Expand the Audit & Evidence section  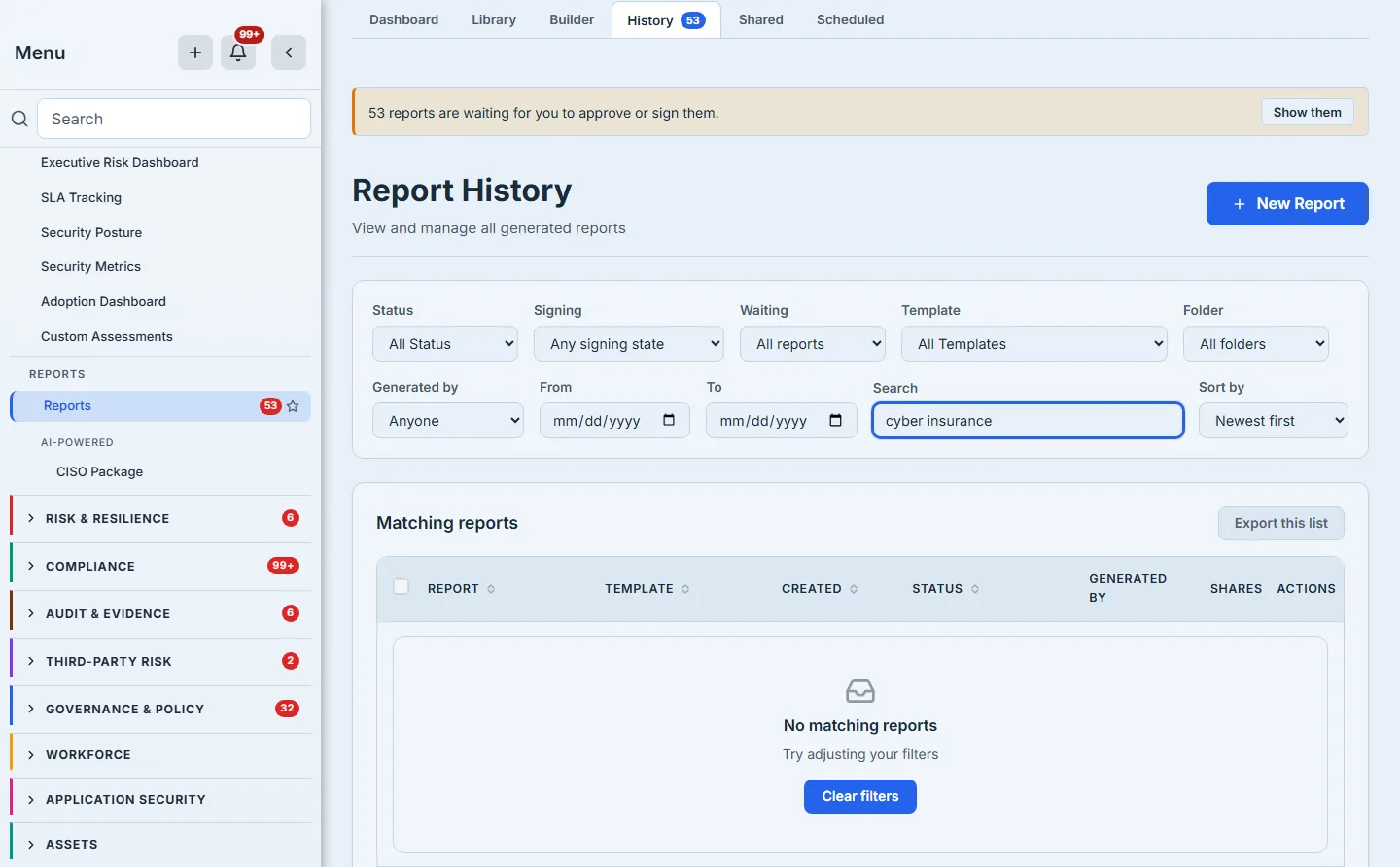pyautogui.click(x=160, y=614)
